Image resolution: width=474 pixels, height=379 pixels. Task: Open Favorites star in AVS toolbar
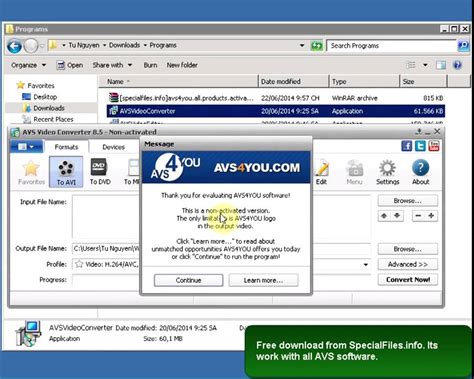click(x=31, y=172)
